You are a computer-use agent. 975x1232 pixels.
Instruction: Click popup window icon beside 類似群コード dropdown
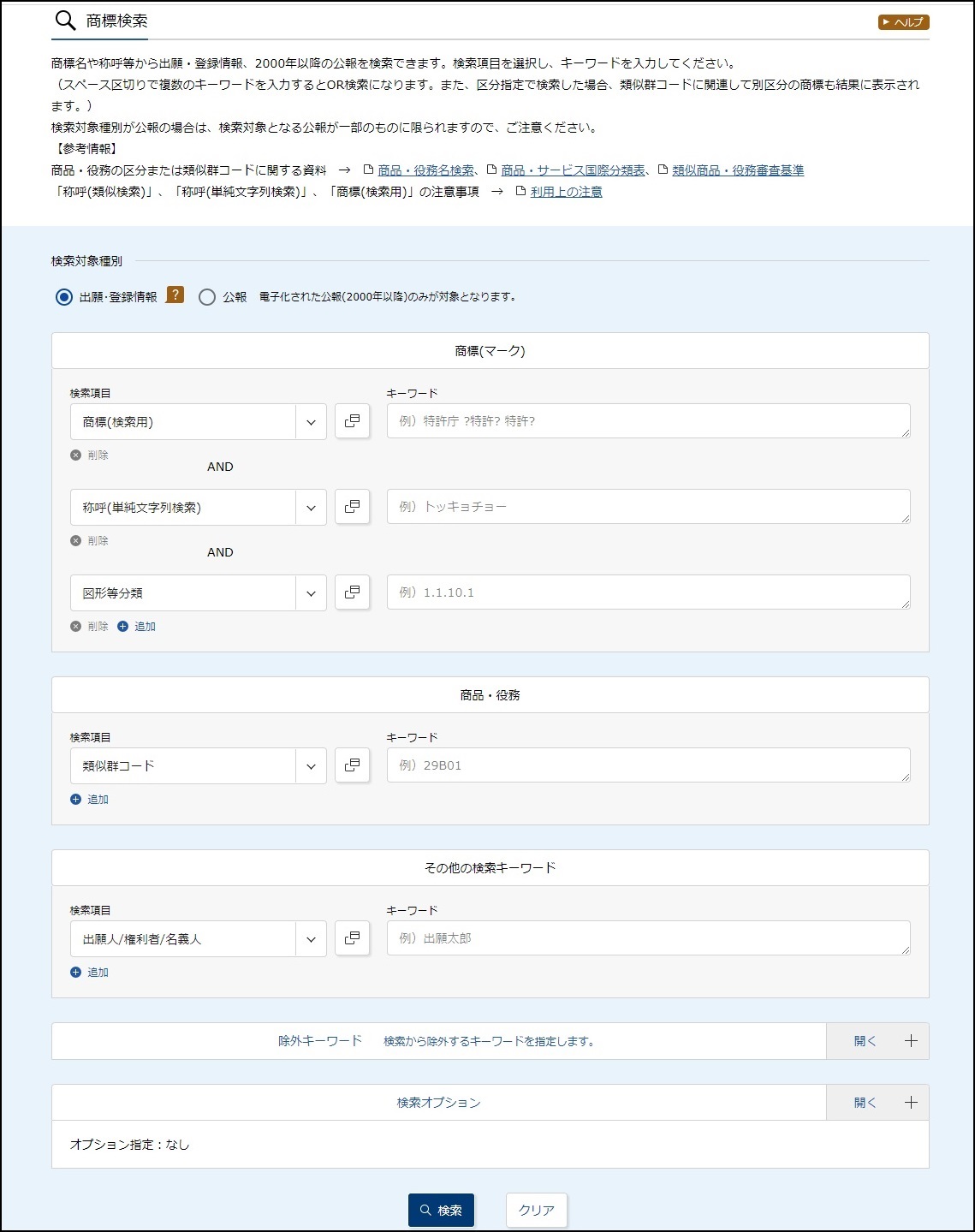click(x=352, y=765)
